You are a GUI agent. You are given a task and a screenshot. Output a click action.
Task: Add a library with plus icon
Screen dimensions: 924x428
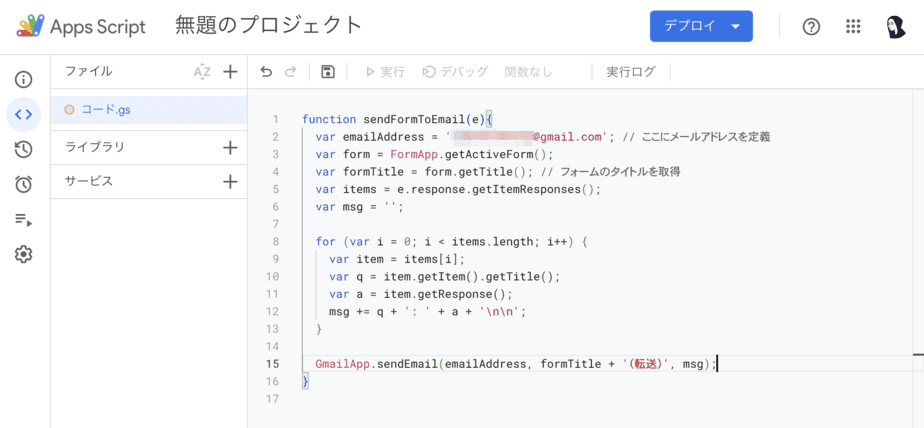click(230, 147)
